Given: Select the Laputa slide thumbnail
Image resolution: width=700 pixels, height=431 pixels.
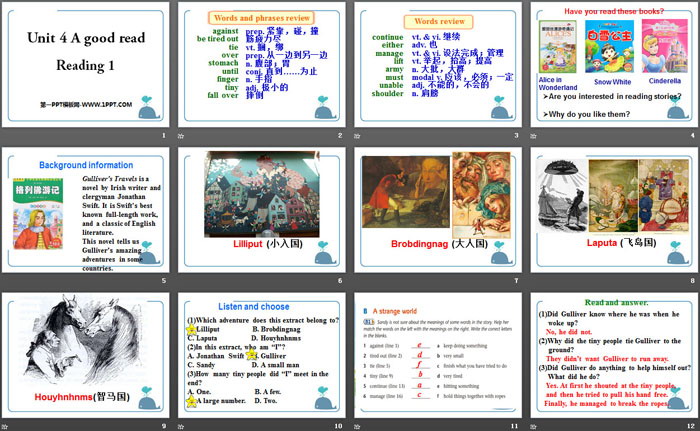Looking at the screenshot, I should 614,210.
